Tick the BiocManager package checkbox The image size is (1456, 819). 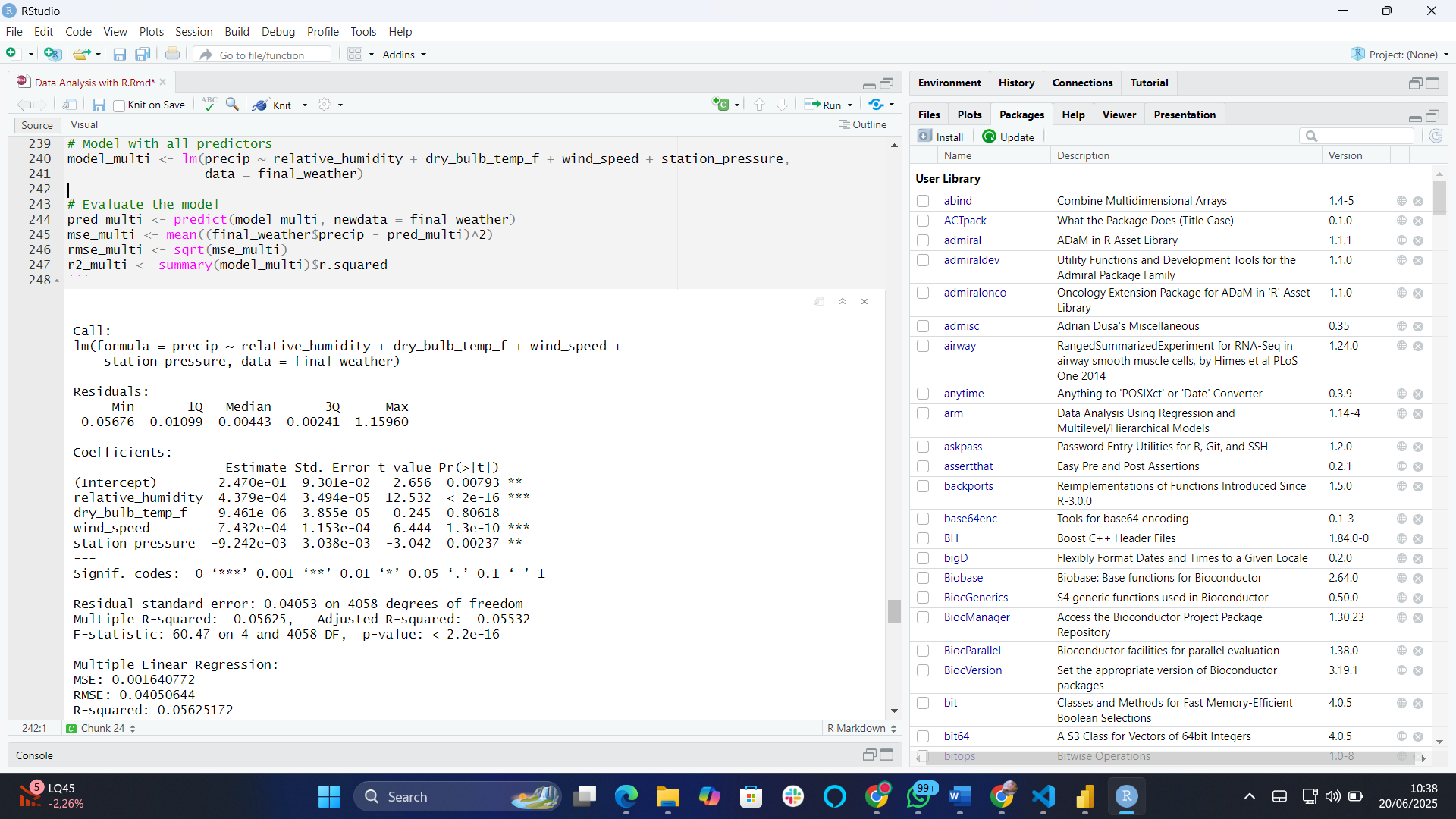click(923, 617)
